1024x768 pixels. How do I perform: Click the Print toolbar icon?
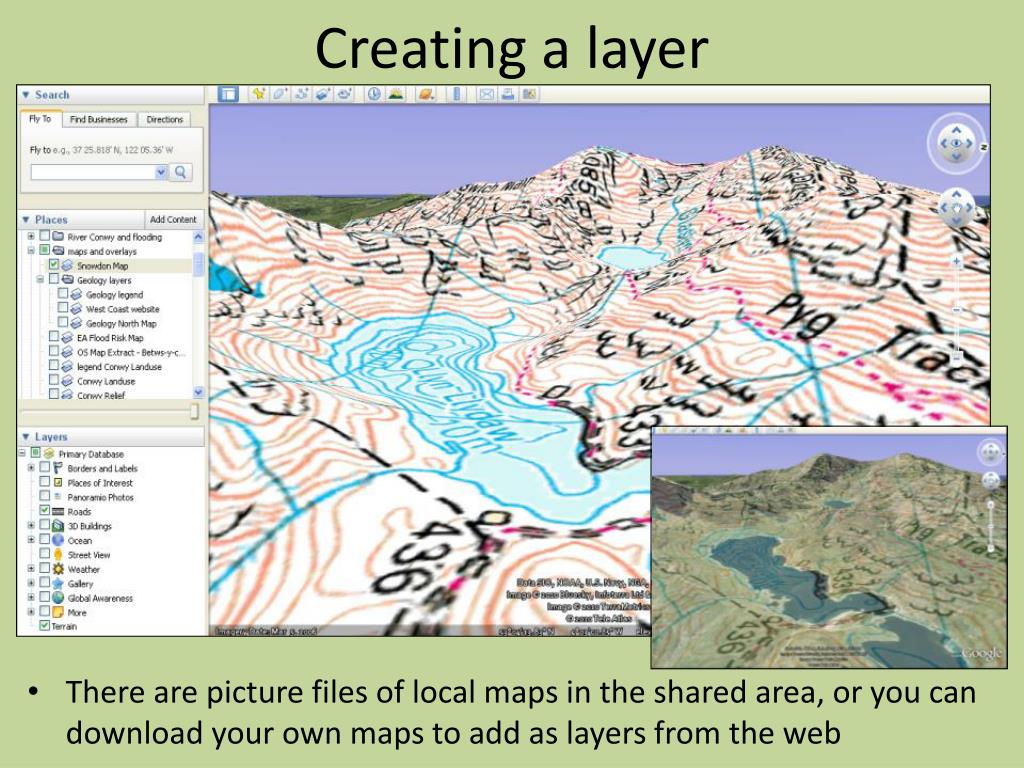click(x=507, y=94)
